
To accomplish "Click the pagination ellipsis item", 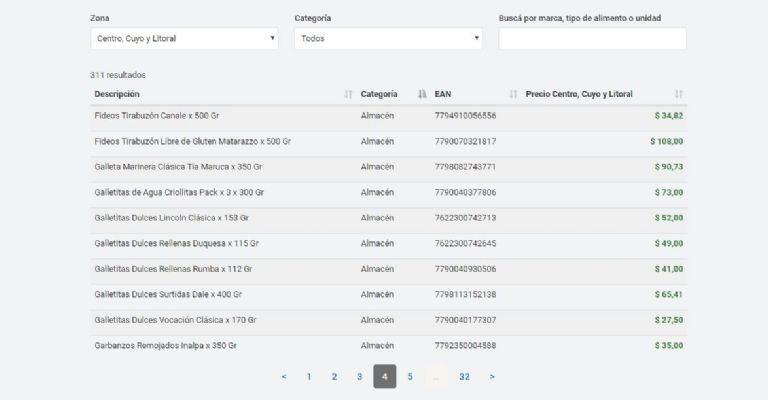I will [x=436, y=377].
